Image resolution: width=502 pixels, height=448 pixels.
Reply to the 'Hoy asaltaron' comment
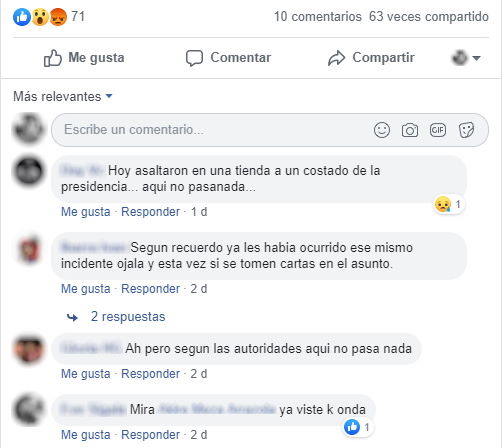coord(150,212)
